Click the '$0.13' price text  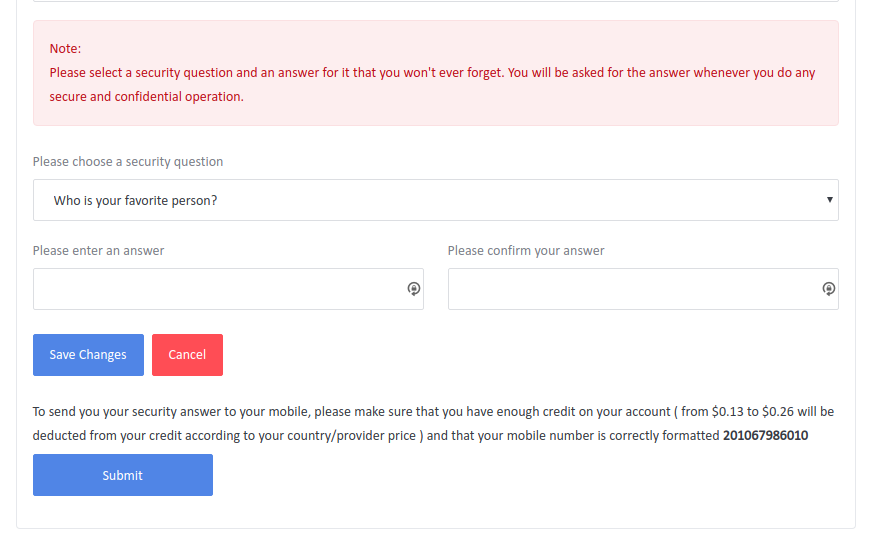pyautogui.click(x=727, y=411)
